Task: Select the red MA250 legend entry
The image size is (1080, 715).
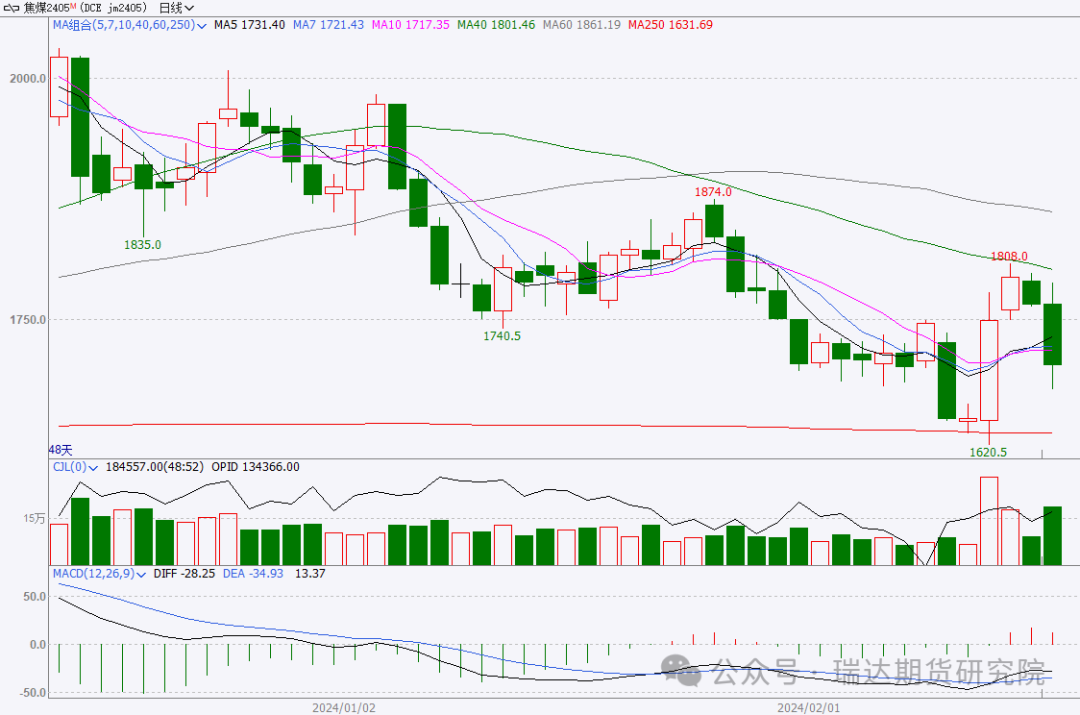Action: pos(673,24)
